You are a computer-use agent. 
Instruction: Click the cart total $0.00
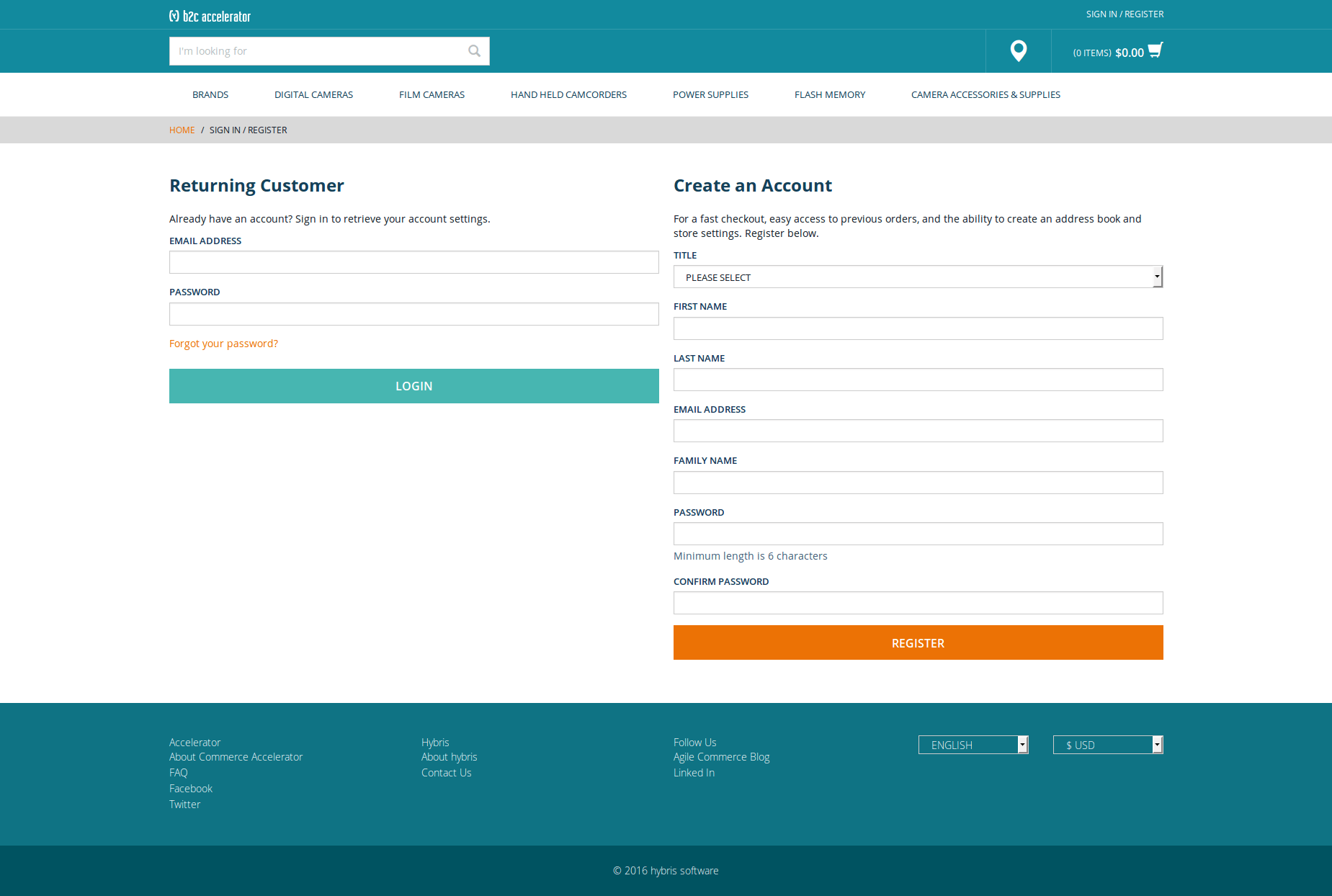pyautogui.click(x=1129, y=53)
